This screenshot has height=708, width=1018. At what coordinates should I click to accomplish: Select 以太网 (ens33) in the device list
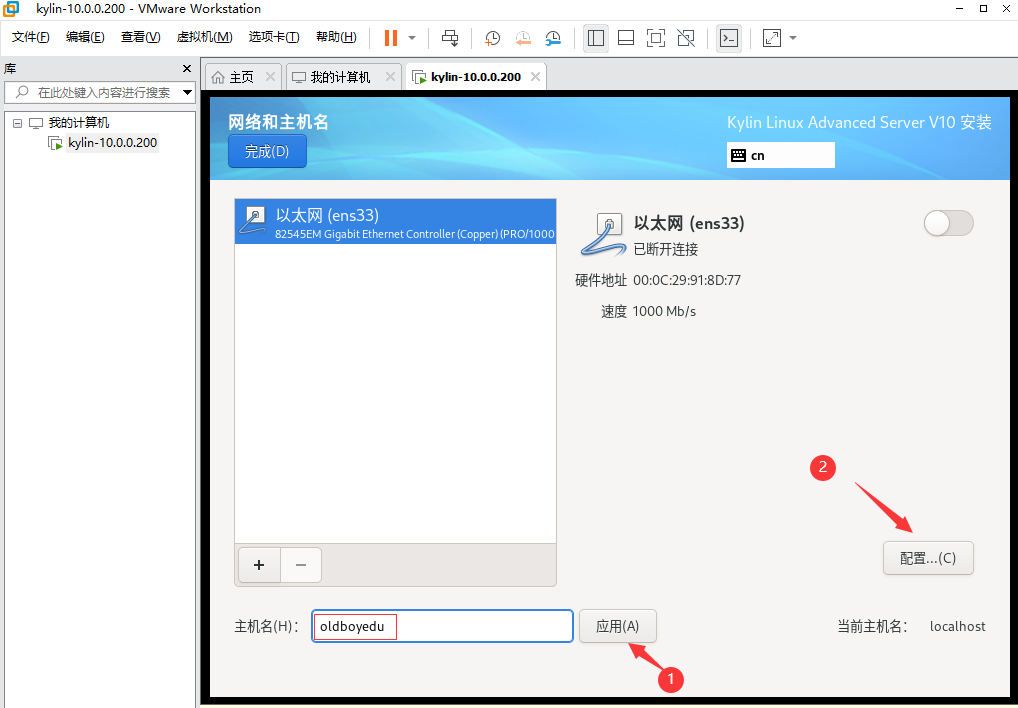pos(395,222)
